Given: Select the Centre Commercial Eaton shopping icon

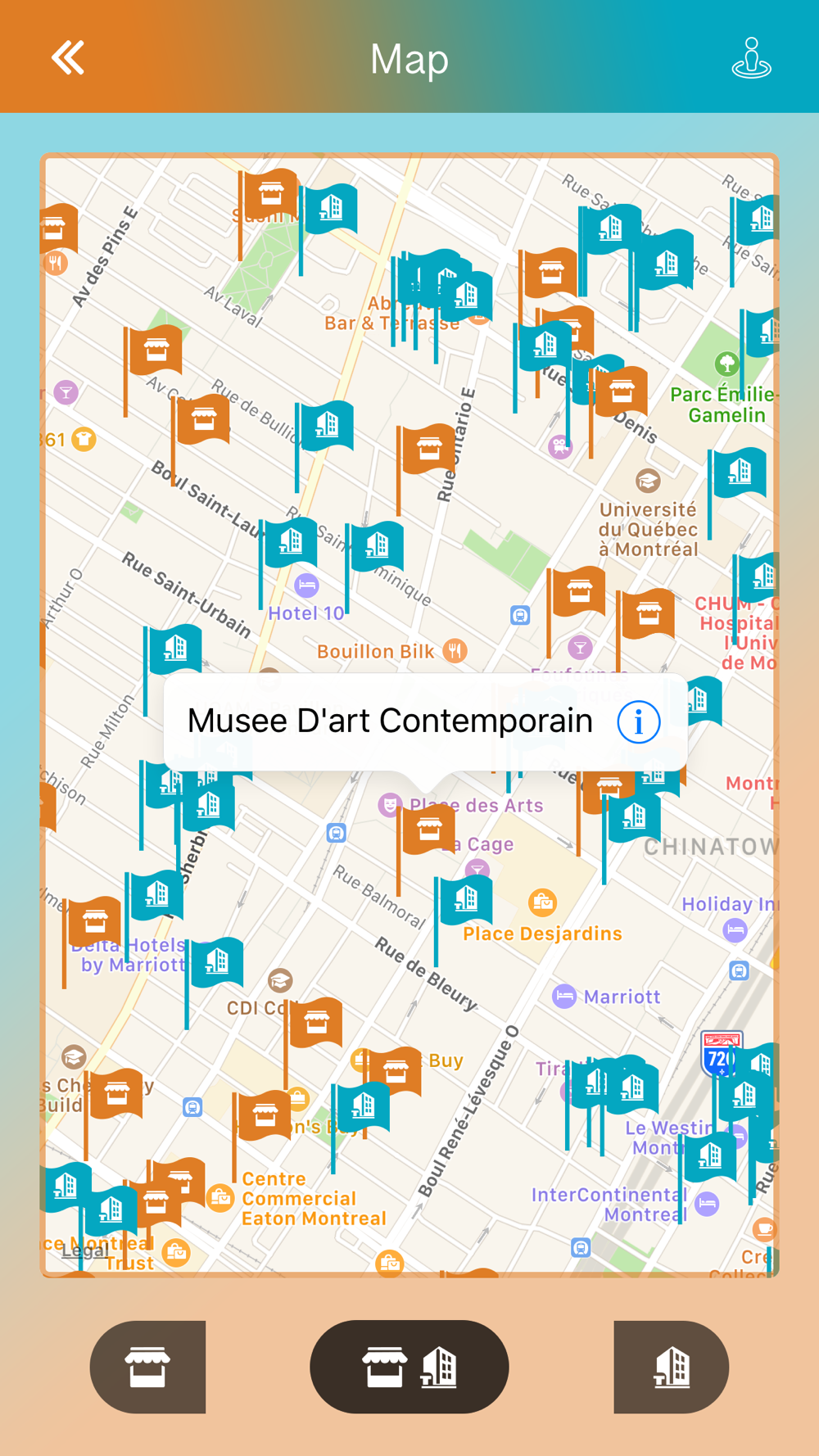Looking at the screenshot, I should tap(219, 1198).
